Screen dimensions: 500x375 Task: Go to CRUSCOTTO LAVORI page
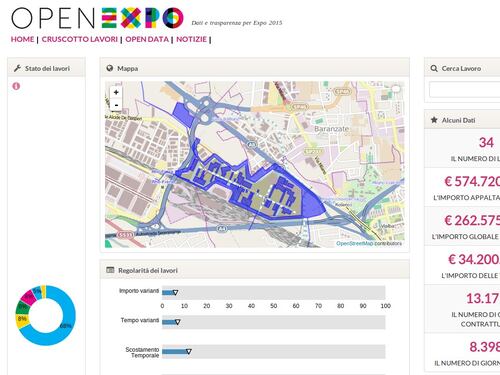[80, 39]
